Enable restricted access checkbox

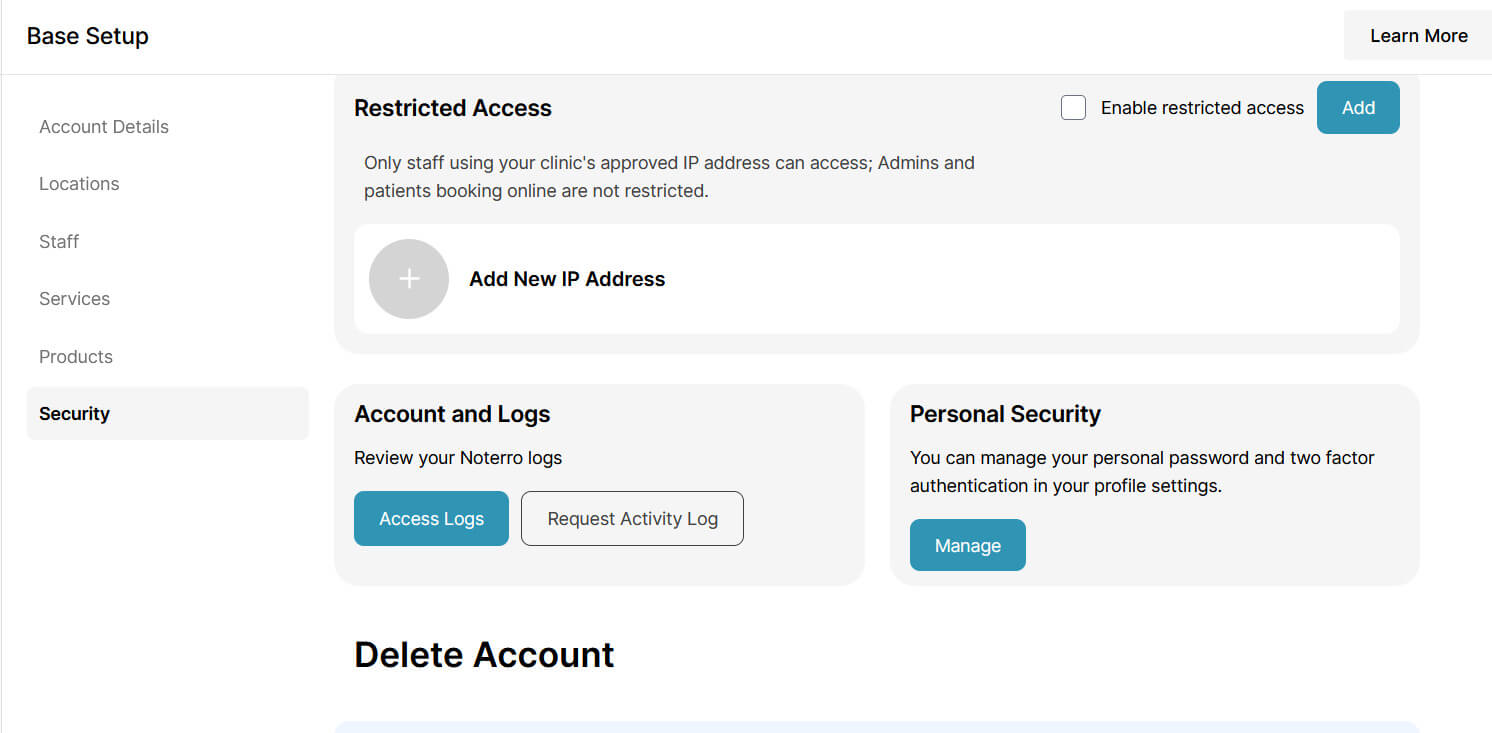1073,107
